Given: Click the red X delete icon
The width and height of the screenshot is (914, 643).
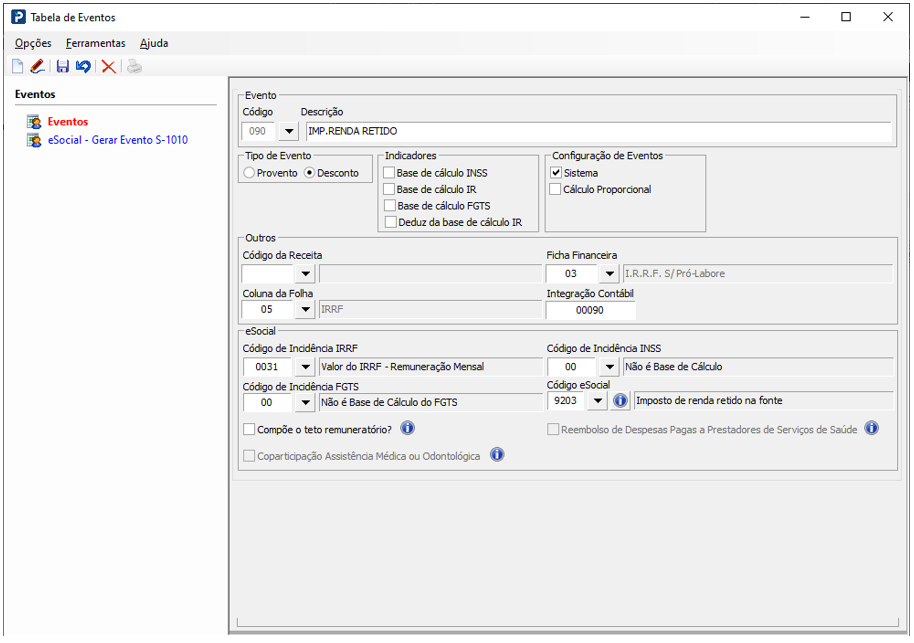Looking at the screenshot, I should 108,67.
